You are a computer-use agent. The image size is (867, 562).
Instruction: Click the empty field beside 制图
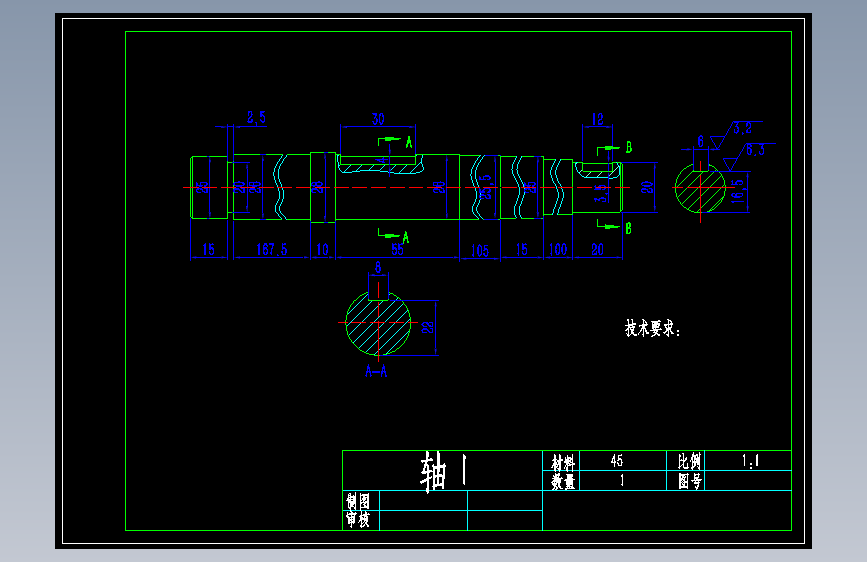click(424, 501)
